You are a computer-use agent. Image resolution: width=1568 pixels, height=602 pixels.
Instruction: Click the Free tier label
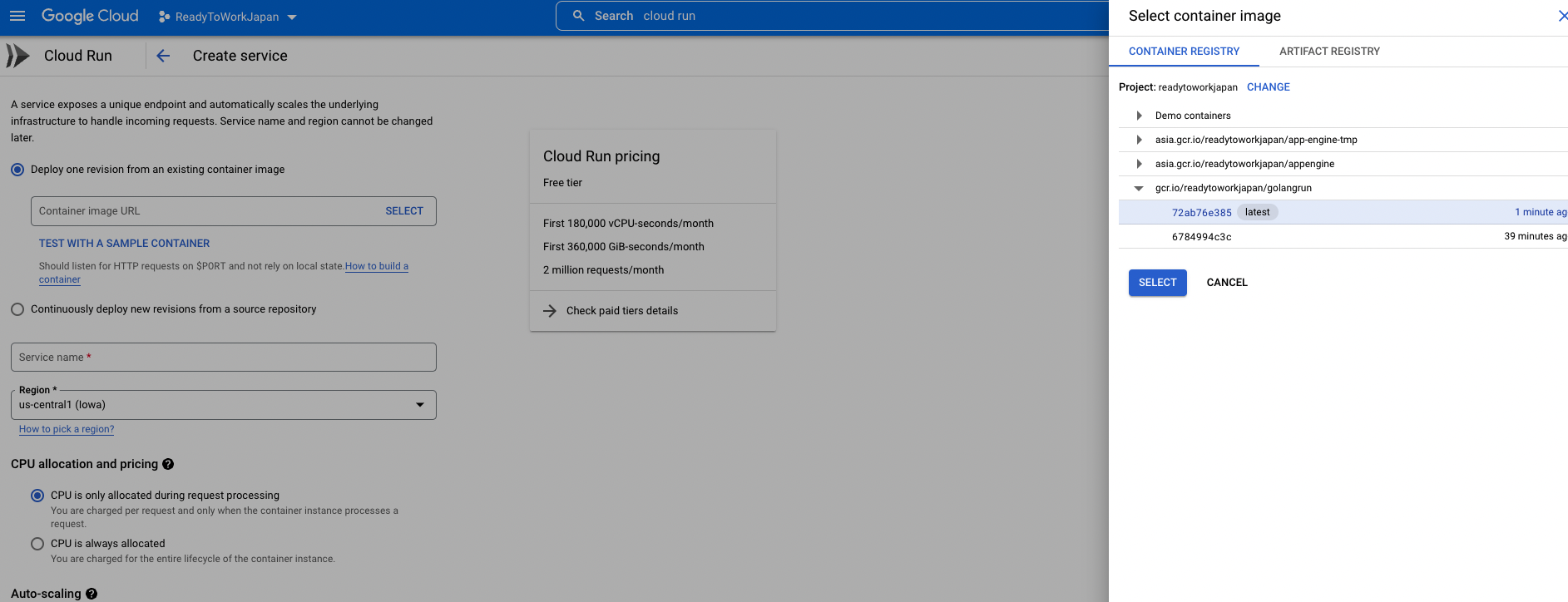[562, 183]
